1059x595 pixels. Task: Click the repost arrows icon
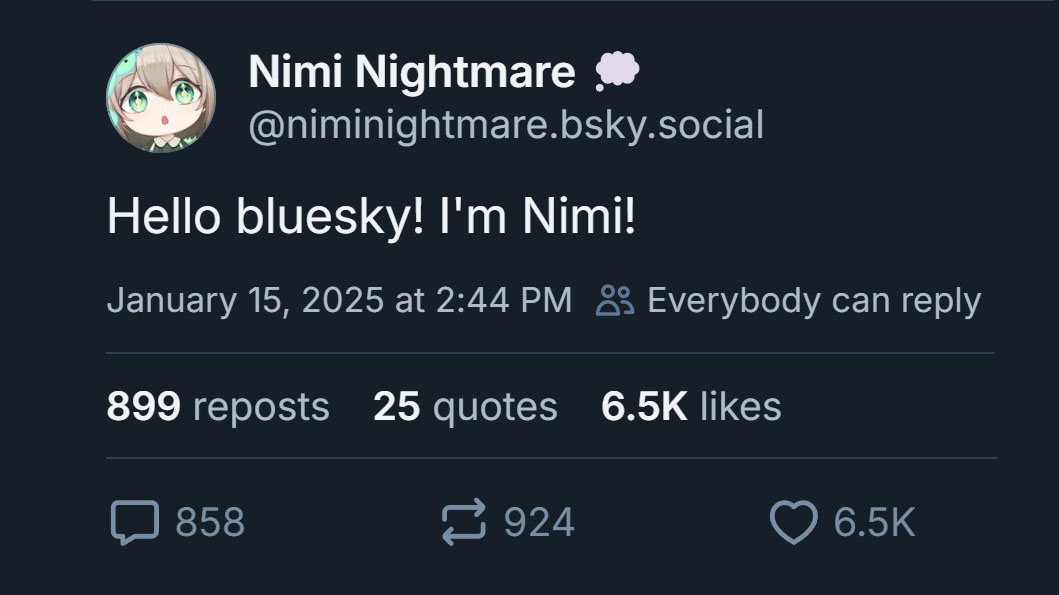coord(463,522)
